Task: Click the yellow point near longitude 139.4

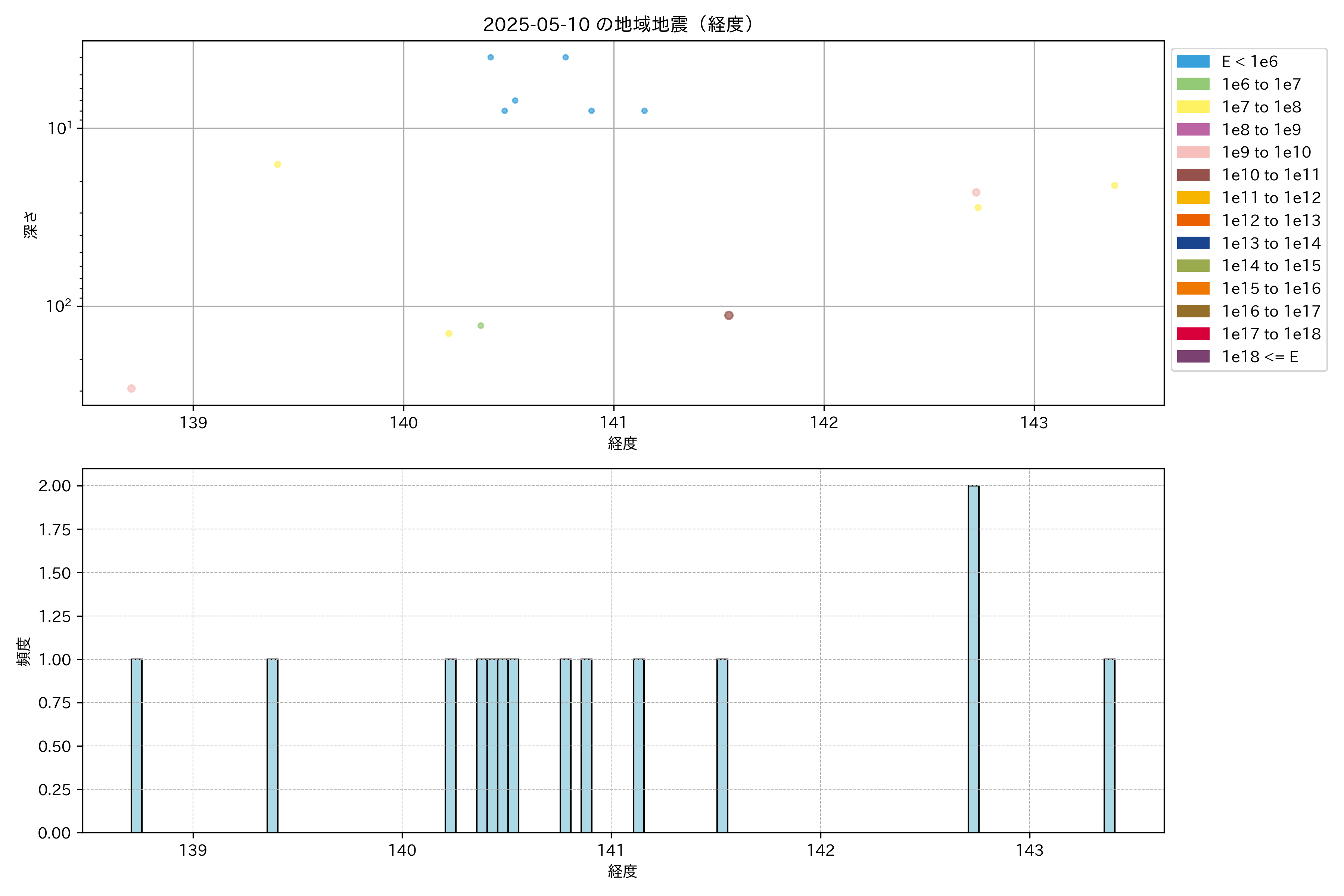Action: point(277,165)
